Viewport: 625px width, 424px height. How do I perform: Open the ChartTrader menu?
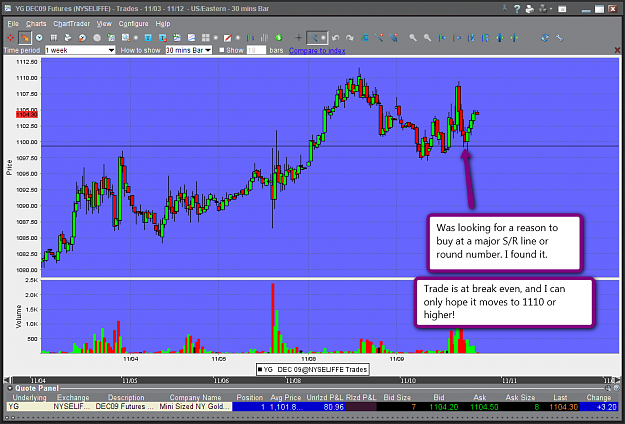pos(72,24)
